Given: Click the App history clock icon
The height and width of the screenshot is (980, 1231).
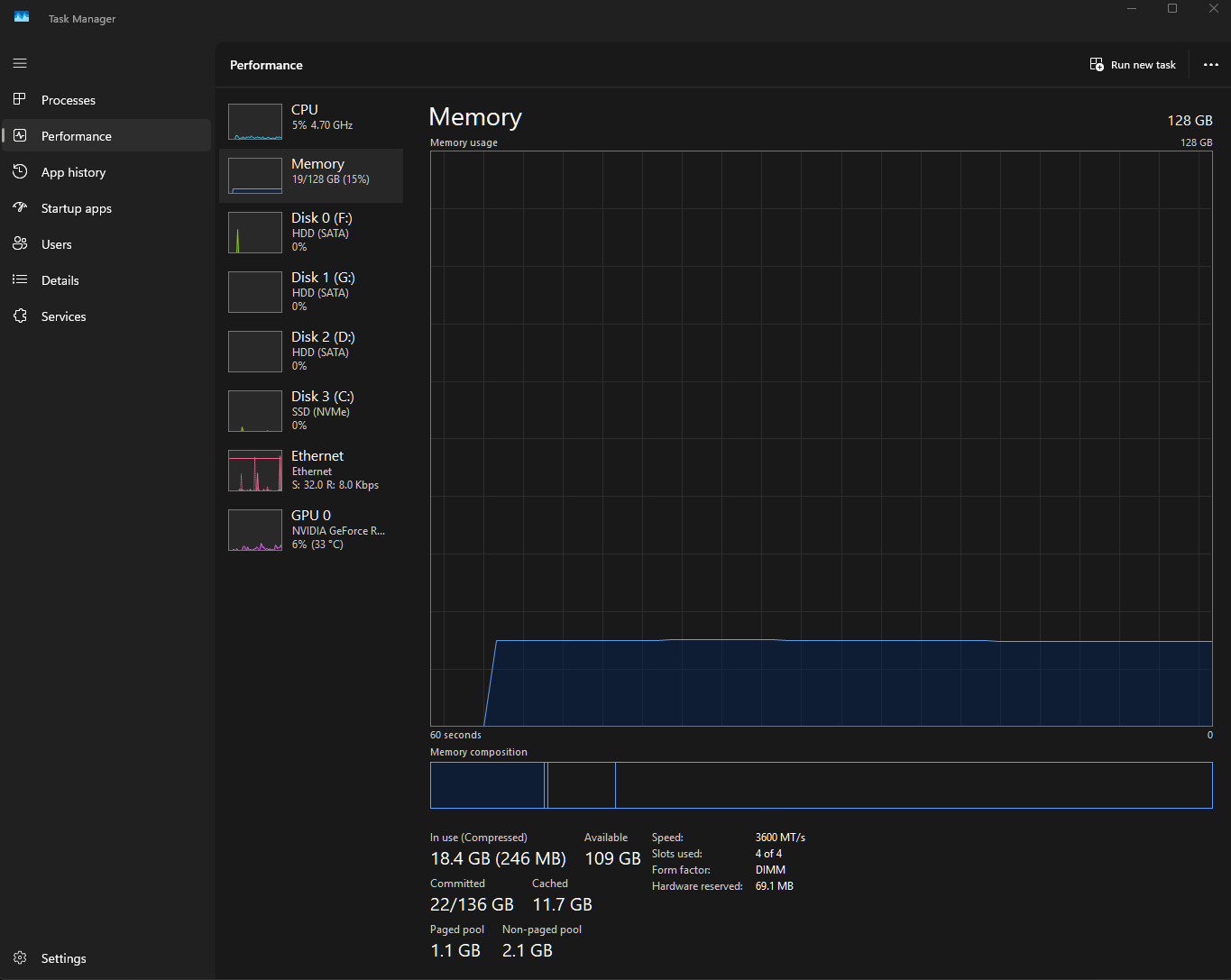Looking at the screenshot, I should click(20, 171).
